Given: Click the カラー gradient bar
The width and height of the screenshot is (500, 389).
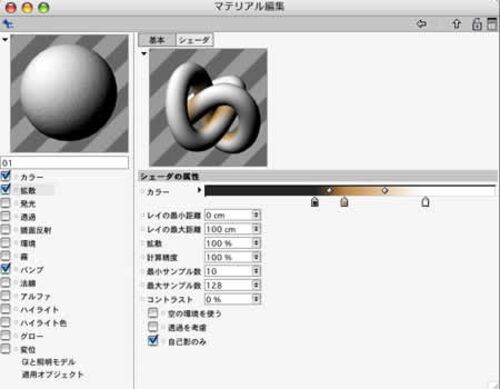Looking at the screenshot, I should pos(350,190).
